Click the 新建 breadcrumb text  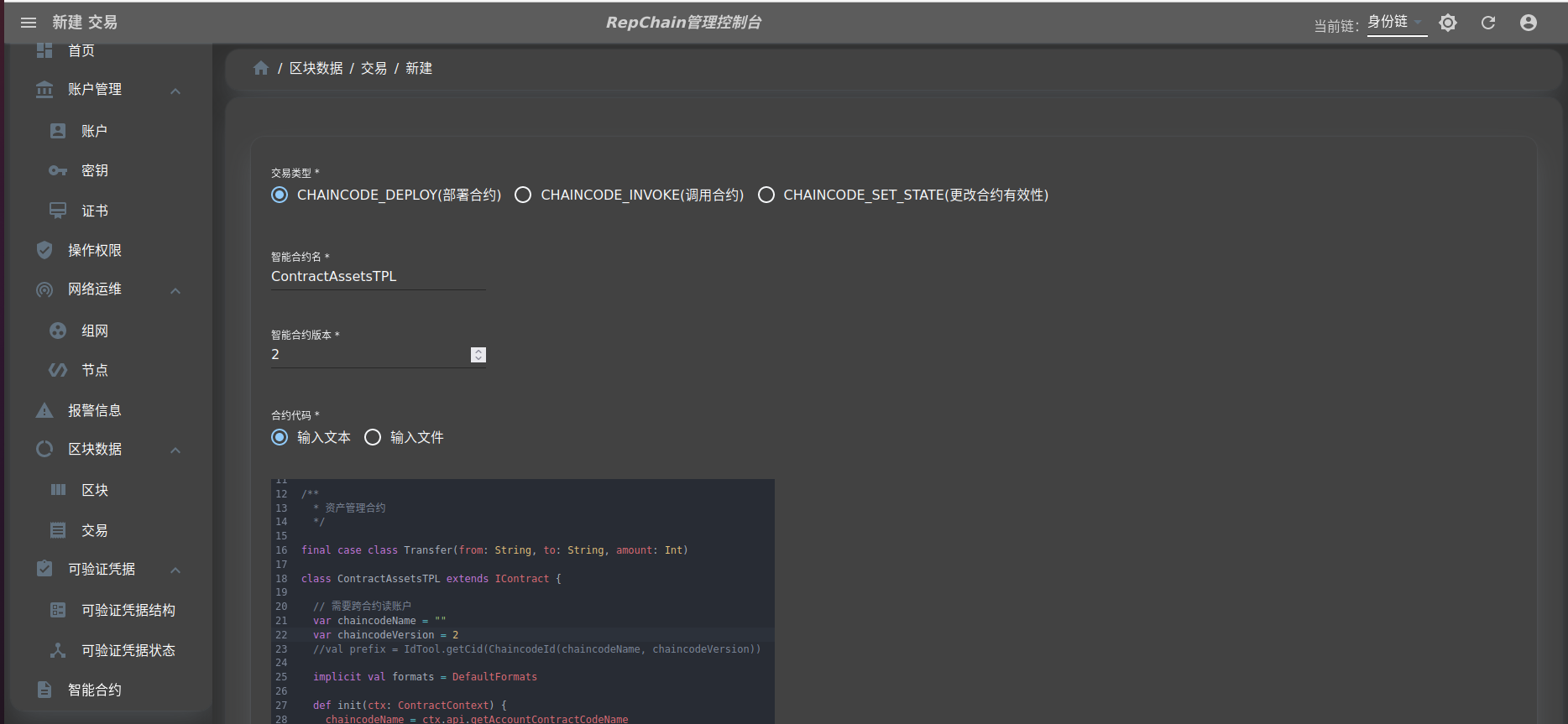(x=419, y=68)
